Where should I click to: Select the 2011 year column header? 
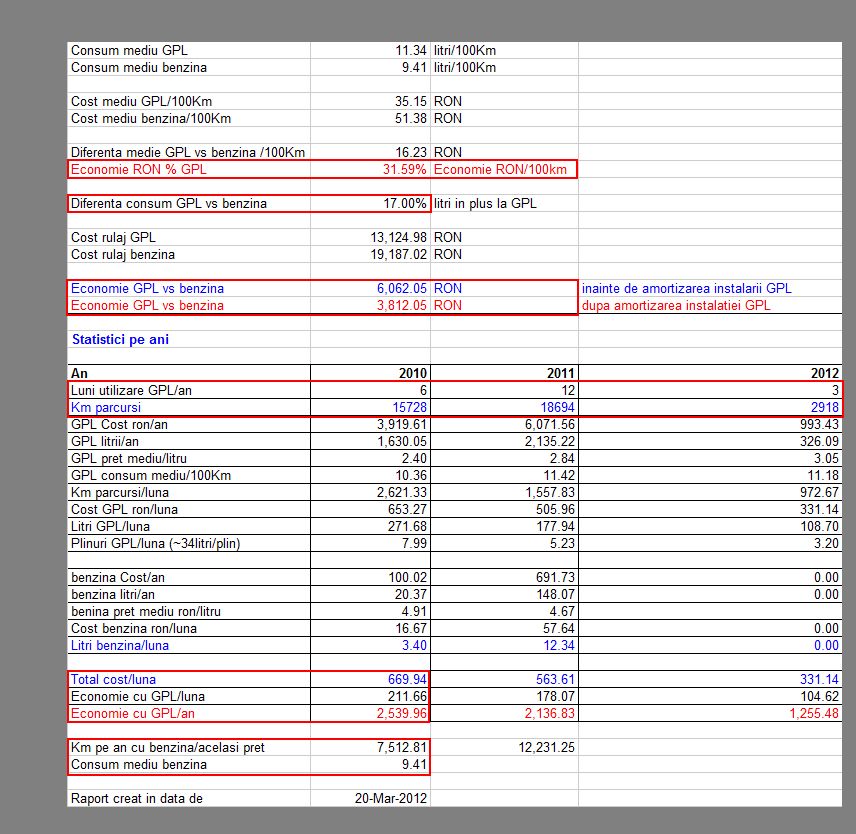[560, 373]
